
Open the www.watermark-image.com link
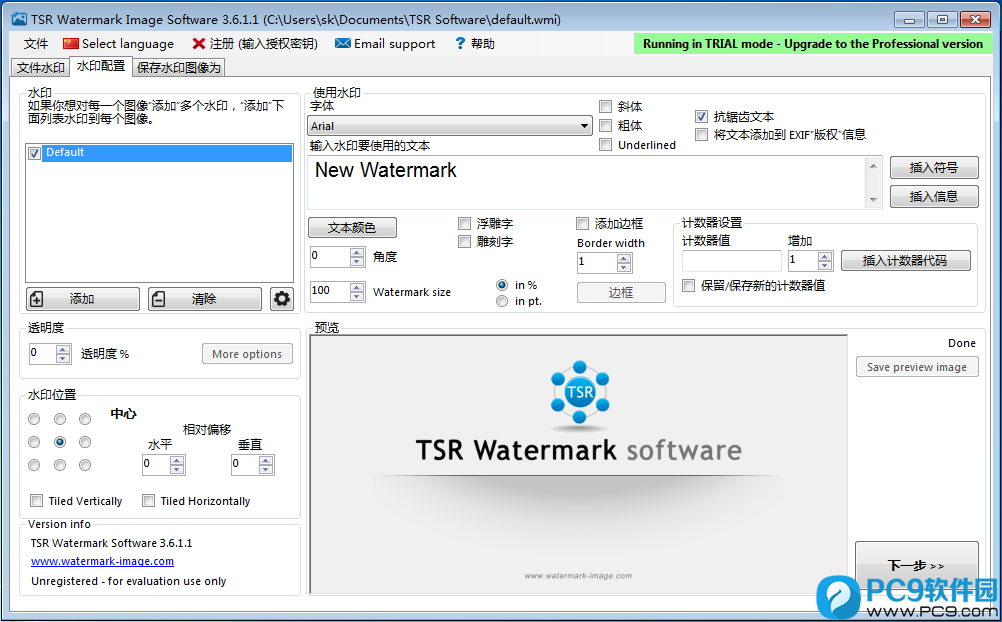pyautogui.click(x=102, y=561)
